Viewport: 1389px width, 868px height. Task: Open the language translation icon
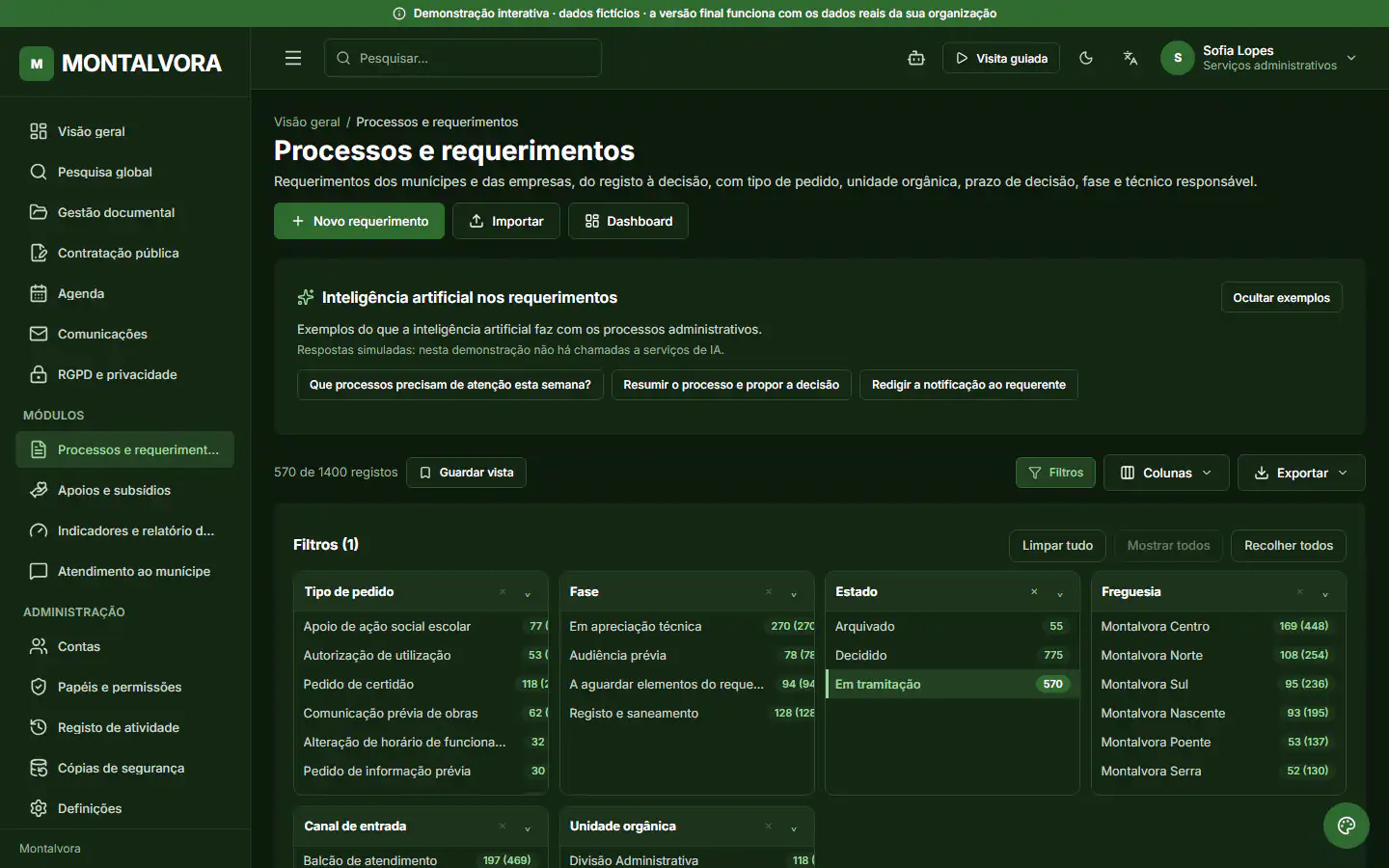pyautogui.click(x=1130, y=58)
